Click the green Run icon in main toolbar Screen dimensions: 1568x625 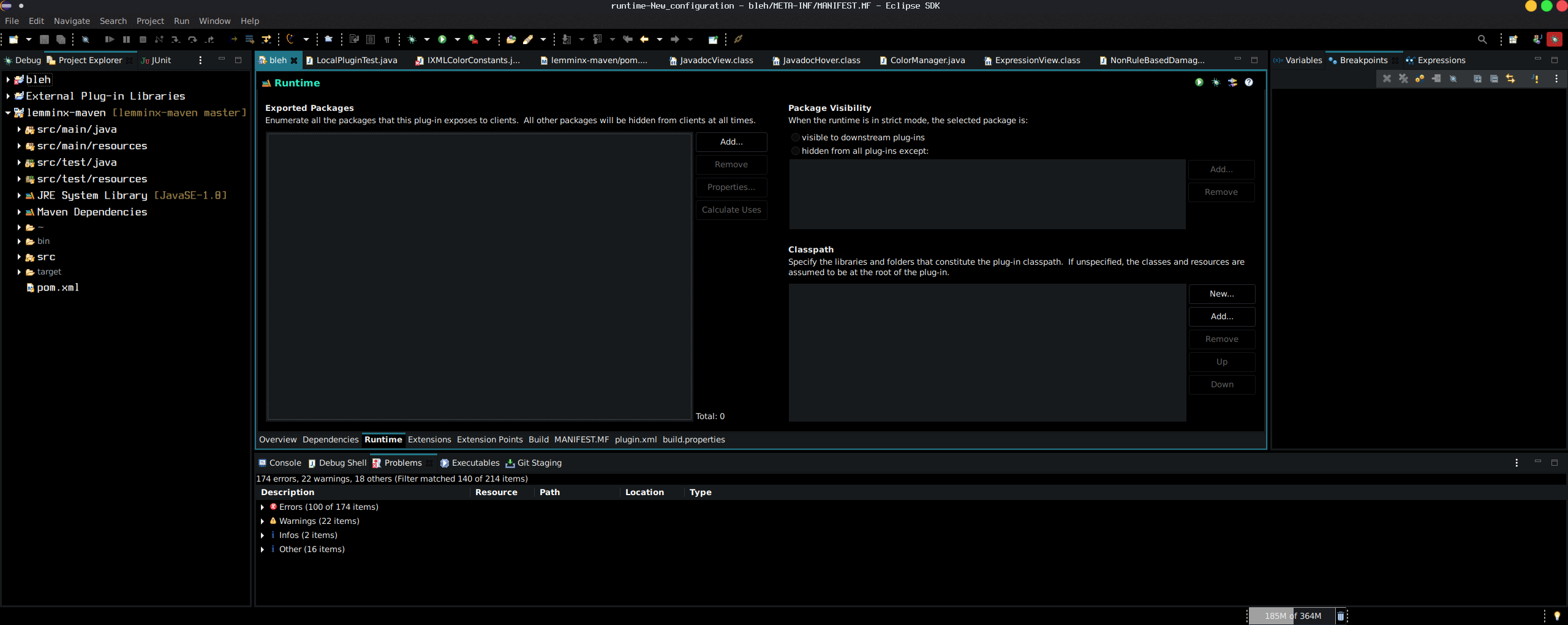(x=442, y=39)
